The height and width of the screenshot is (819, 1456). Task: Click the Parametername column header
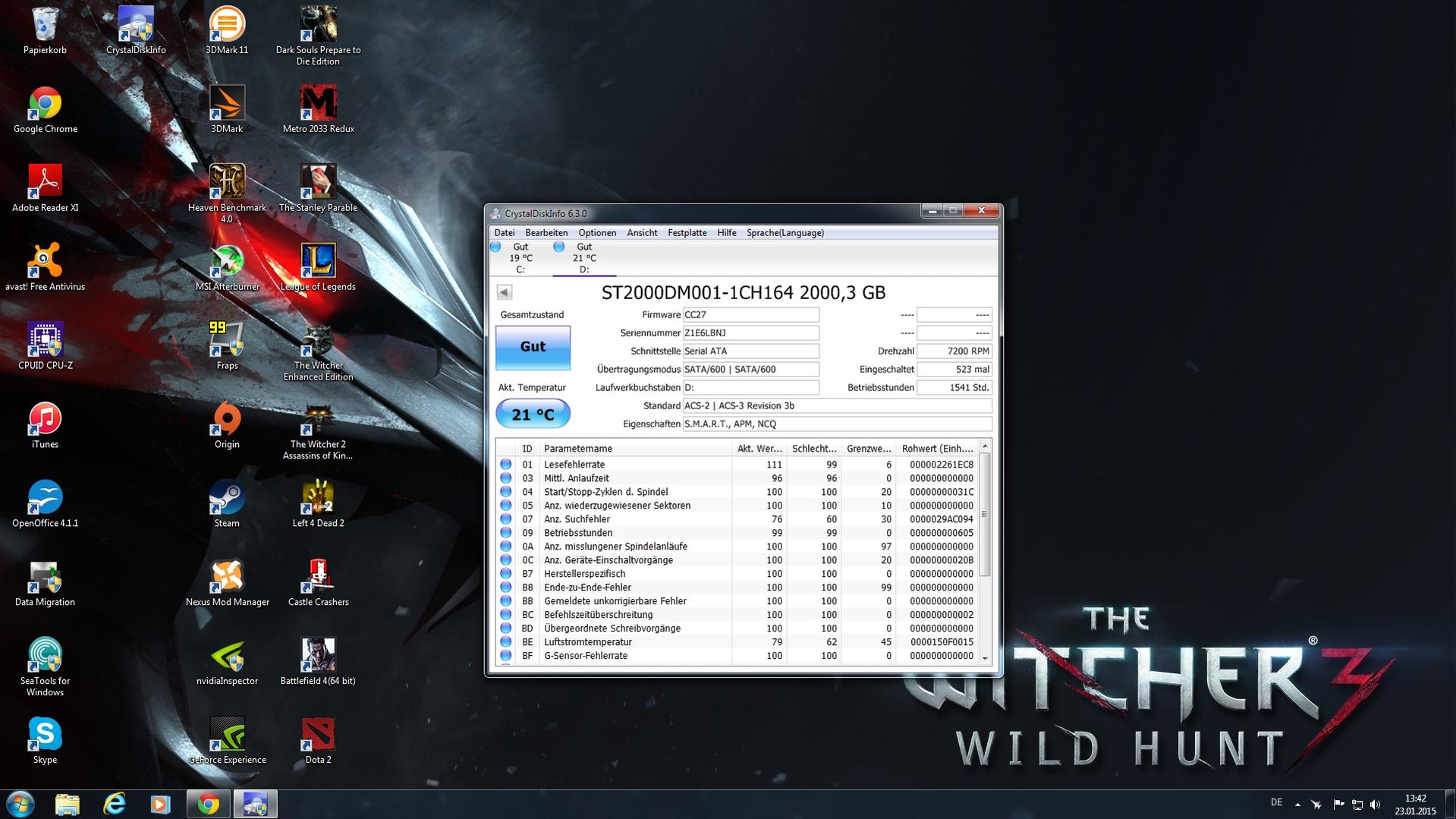pyautogui.click(x=635, y=449)
